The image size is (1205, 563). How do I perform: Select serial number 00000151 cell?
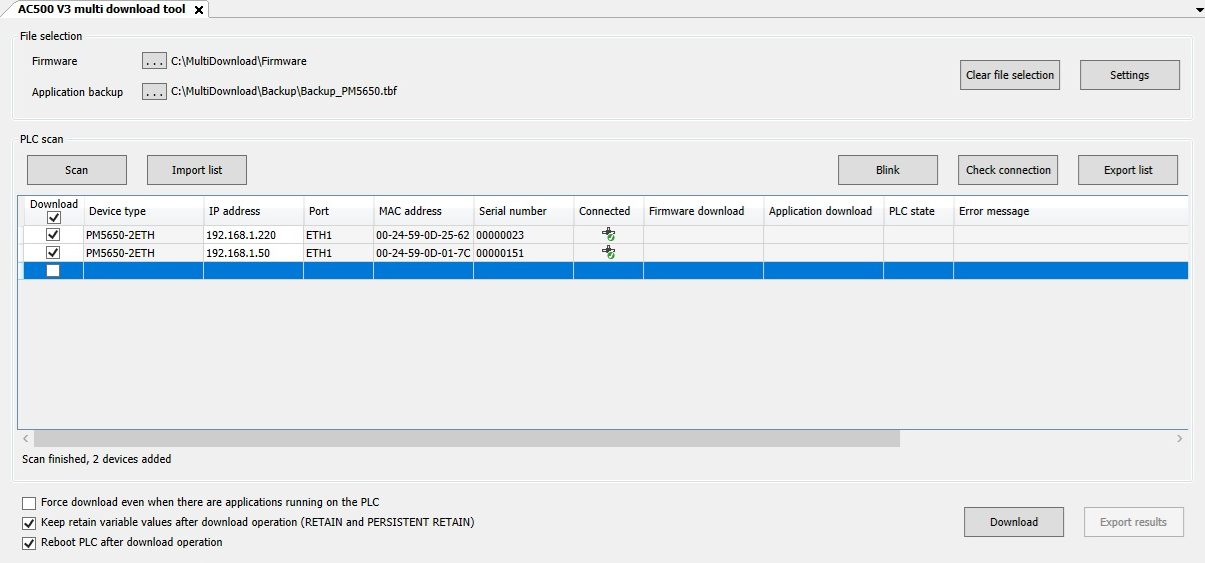point(524,253)
